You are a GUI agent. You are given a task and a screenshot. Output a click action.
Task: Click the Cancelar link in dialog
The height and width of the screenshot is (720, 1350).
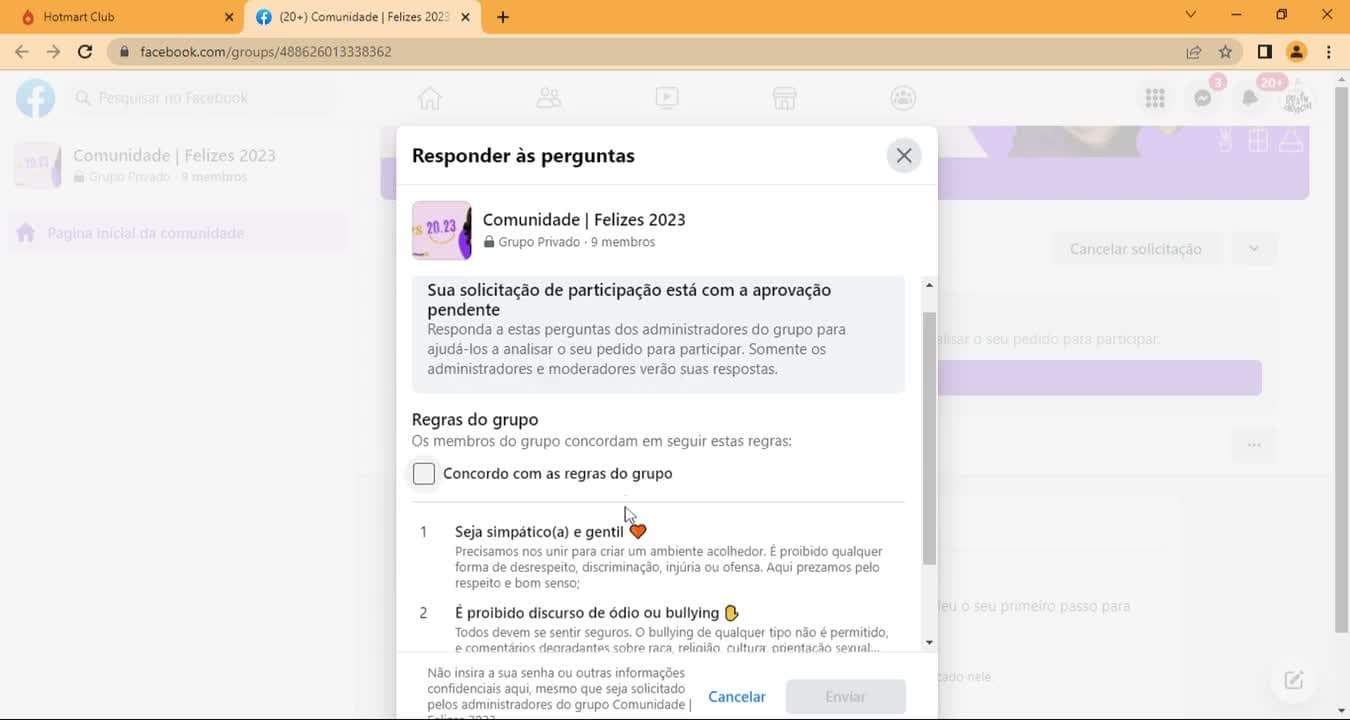click(x=737, y=697)
